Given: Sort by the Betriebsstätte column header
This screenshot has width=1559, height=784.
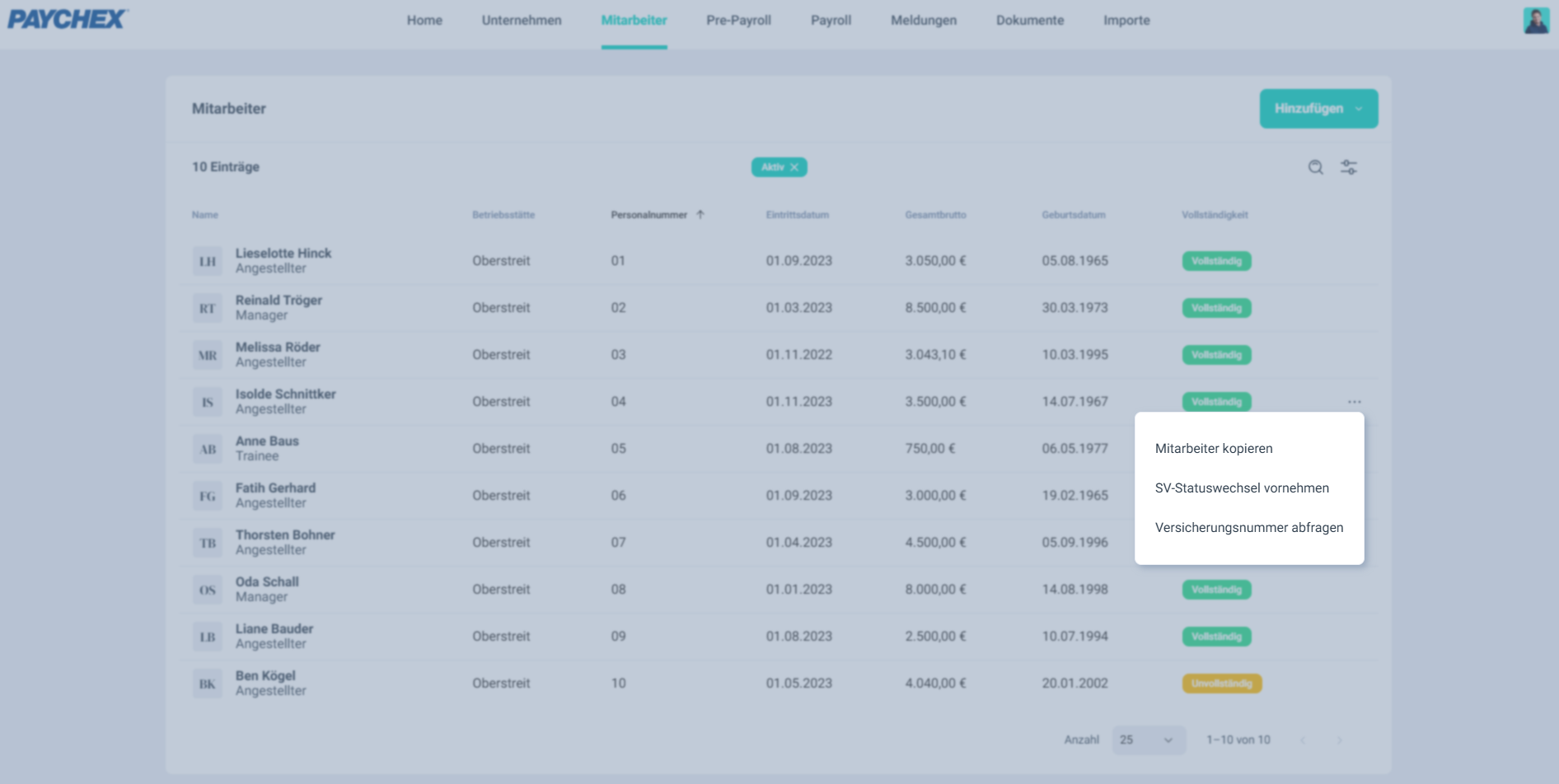Looking at the screenshot, I should click(503, 215).
